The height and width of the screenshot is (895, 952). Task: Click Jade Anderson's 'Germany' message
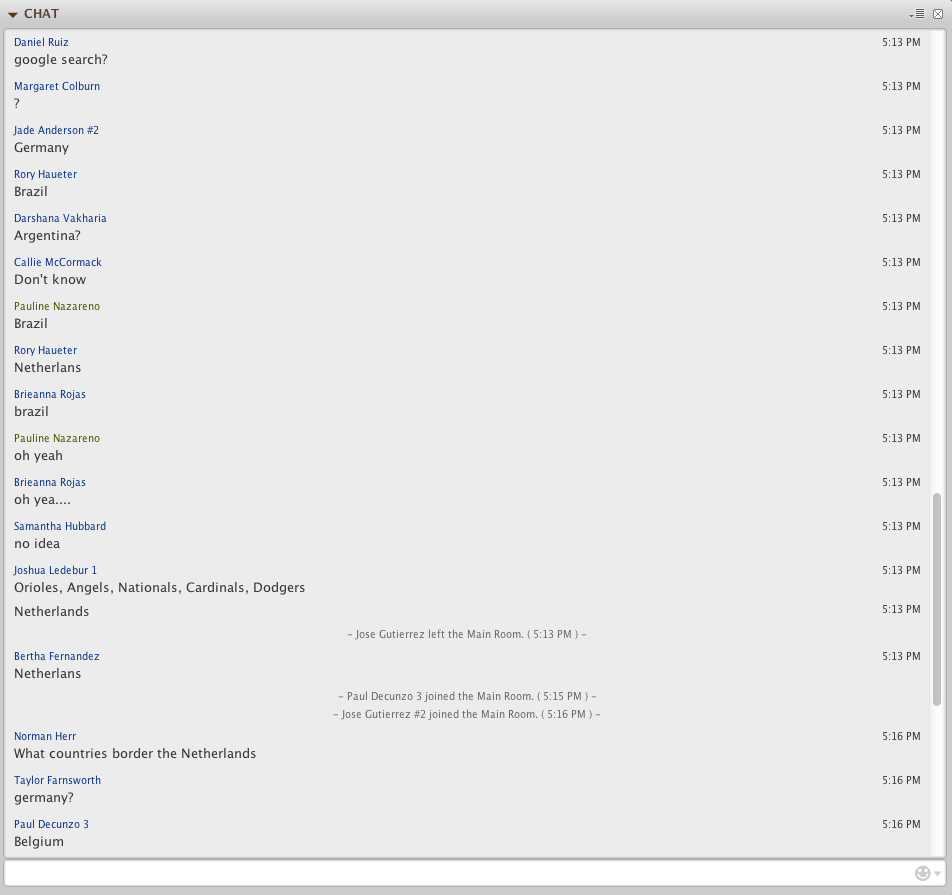click(x=41, y=148)
